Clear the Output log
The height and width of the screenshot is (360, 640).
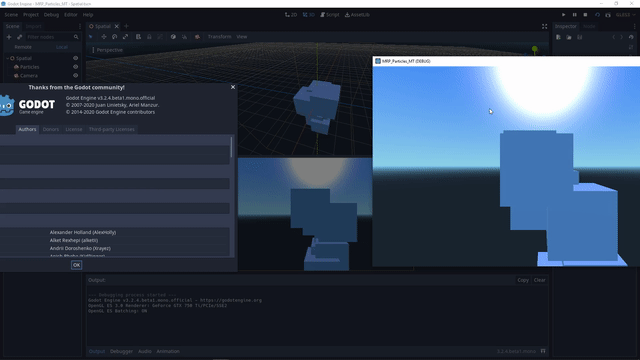coord(540,280)
